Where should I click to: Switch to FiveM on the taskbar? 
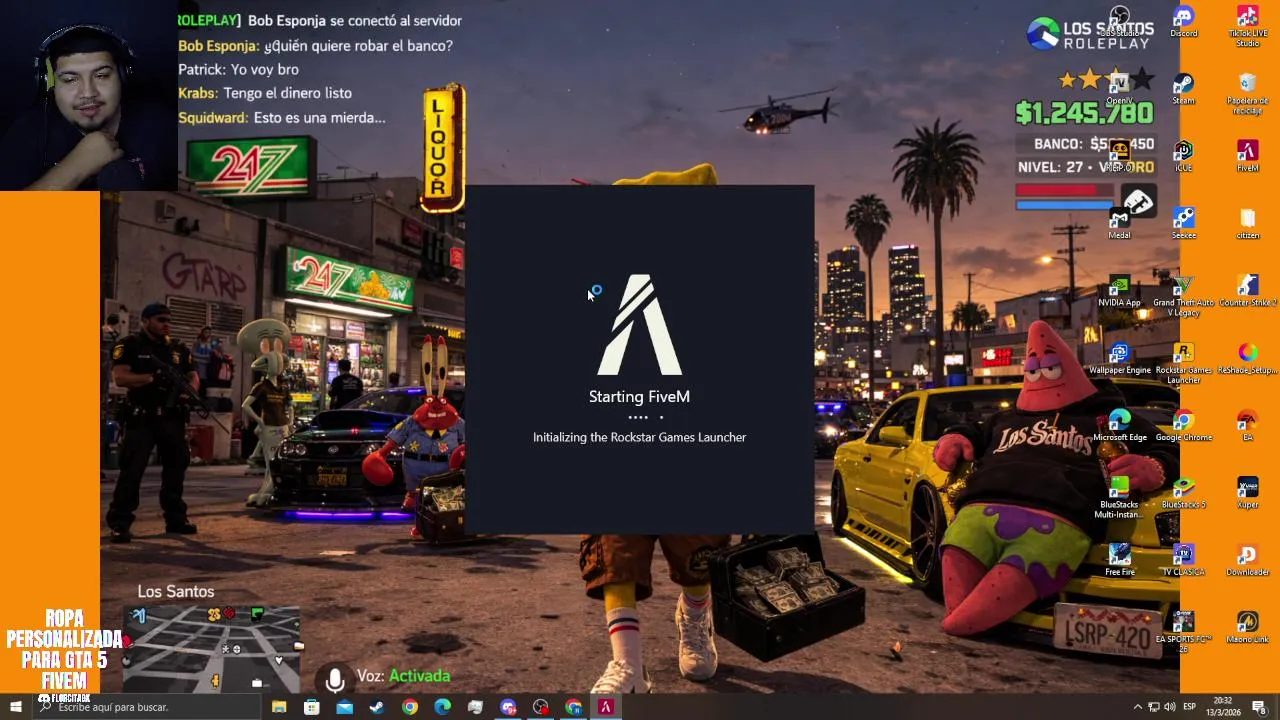pos(605,706)
